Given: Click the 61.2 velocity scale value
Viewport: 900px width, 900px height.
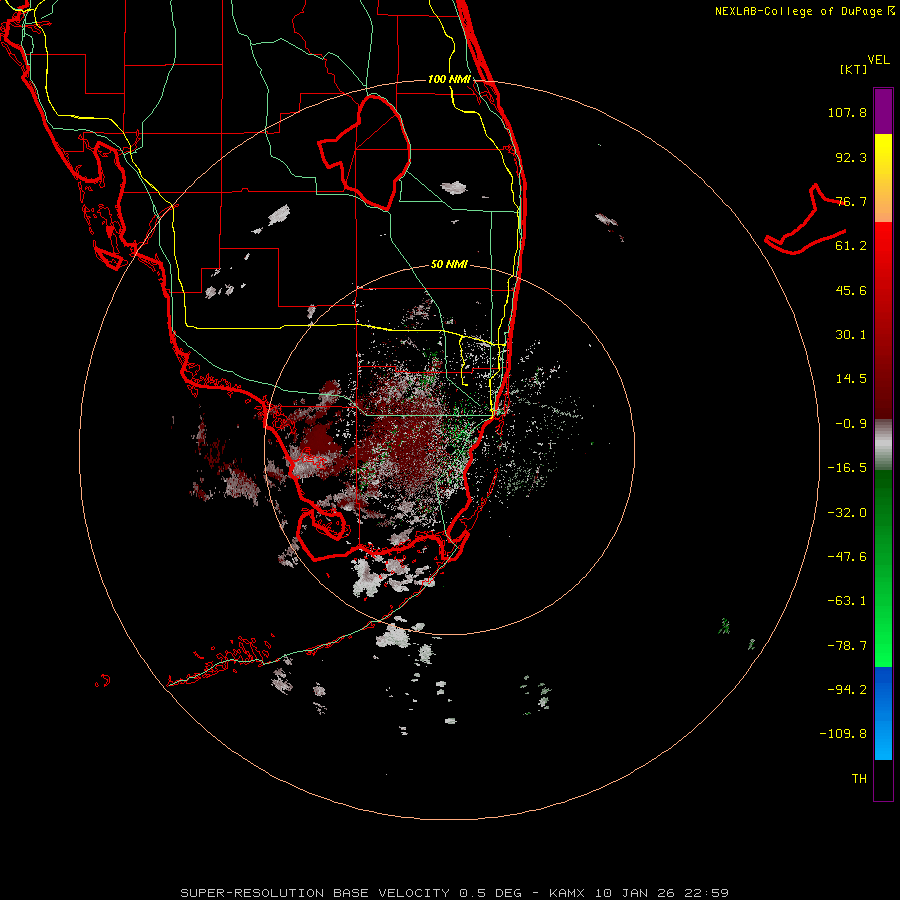Looking at the screenshot, I should point(851,246).
